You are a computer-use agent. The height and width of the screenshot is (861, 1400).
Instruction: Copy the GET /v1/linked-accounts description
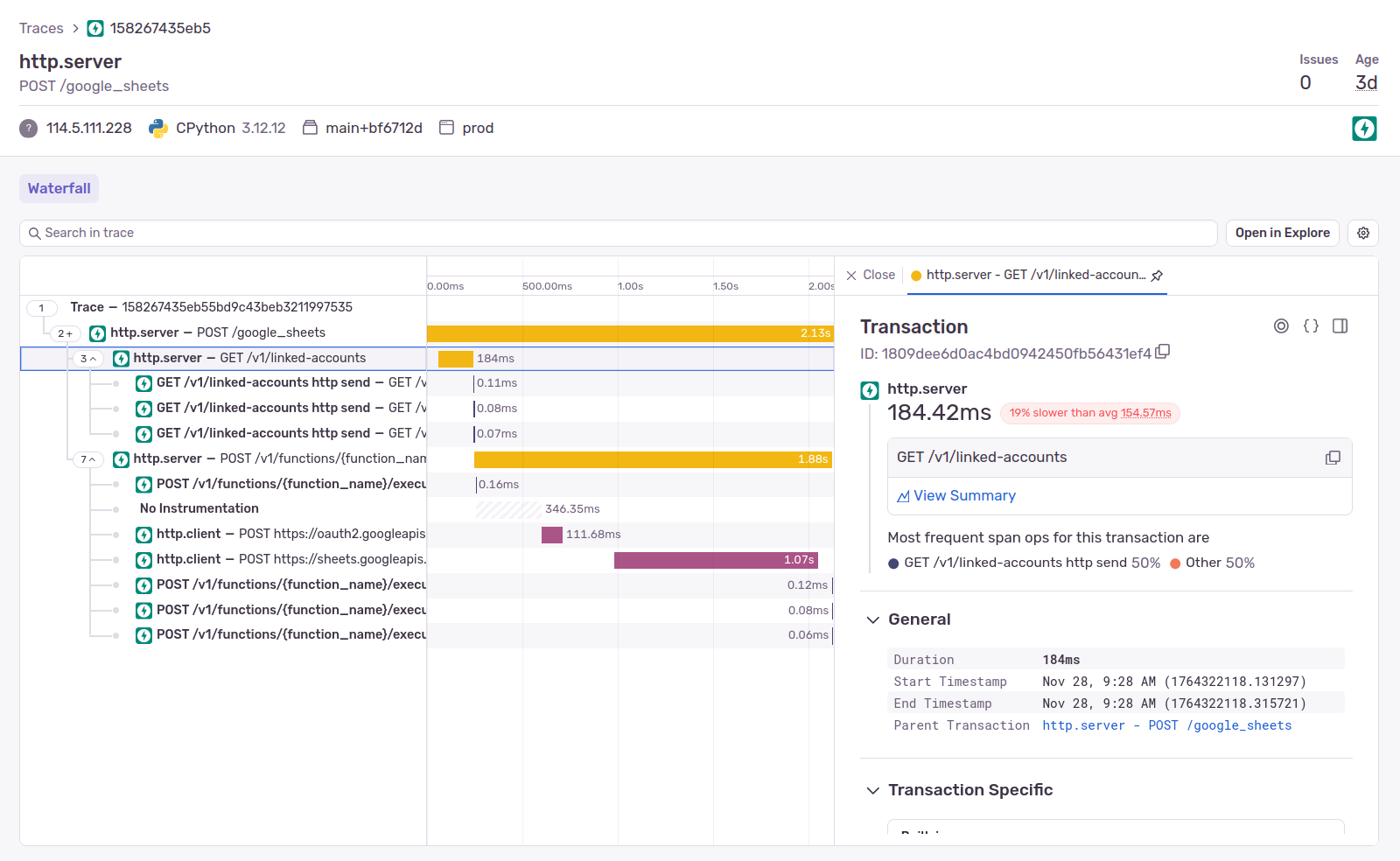click(x=1333, y=458)
